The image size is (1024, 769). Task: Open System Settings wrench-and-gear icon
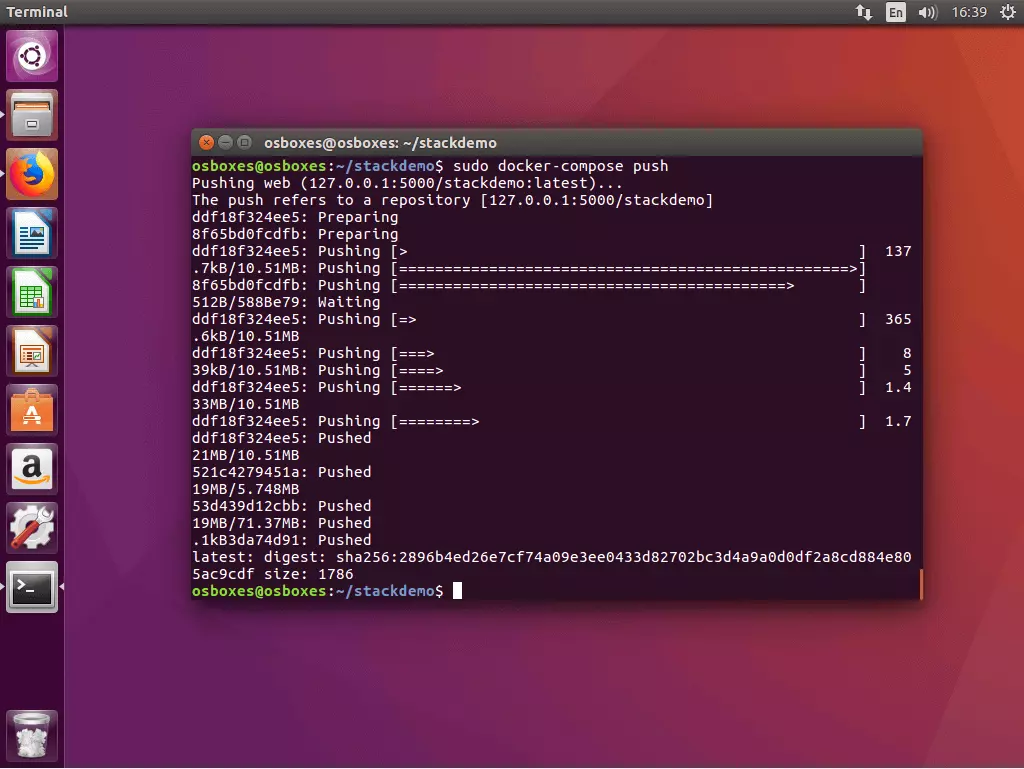click(32, 528)
